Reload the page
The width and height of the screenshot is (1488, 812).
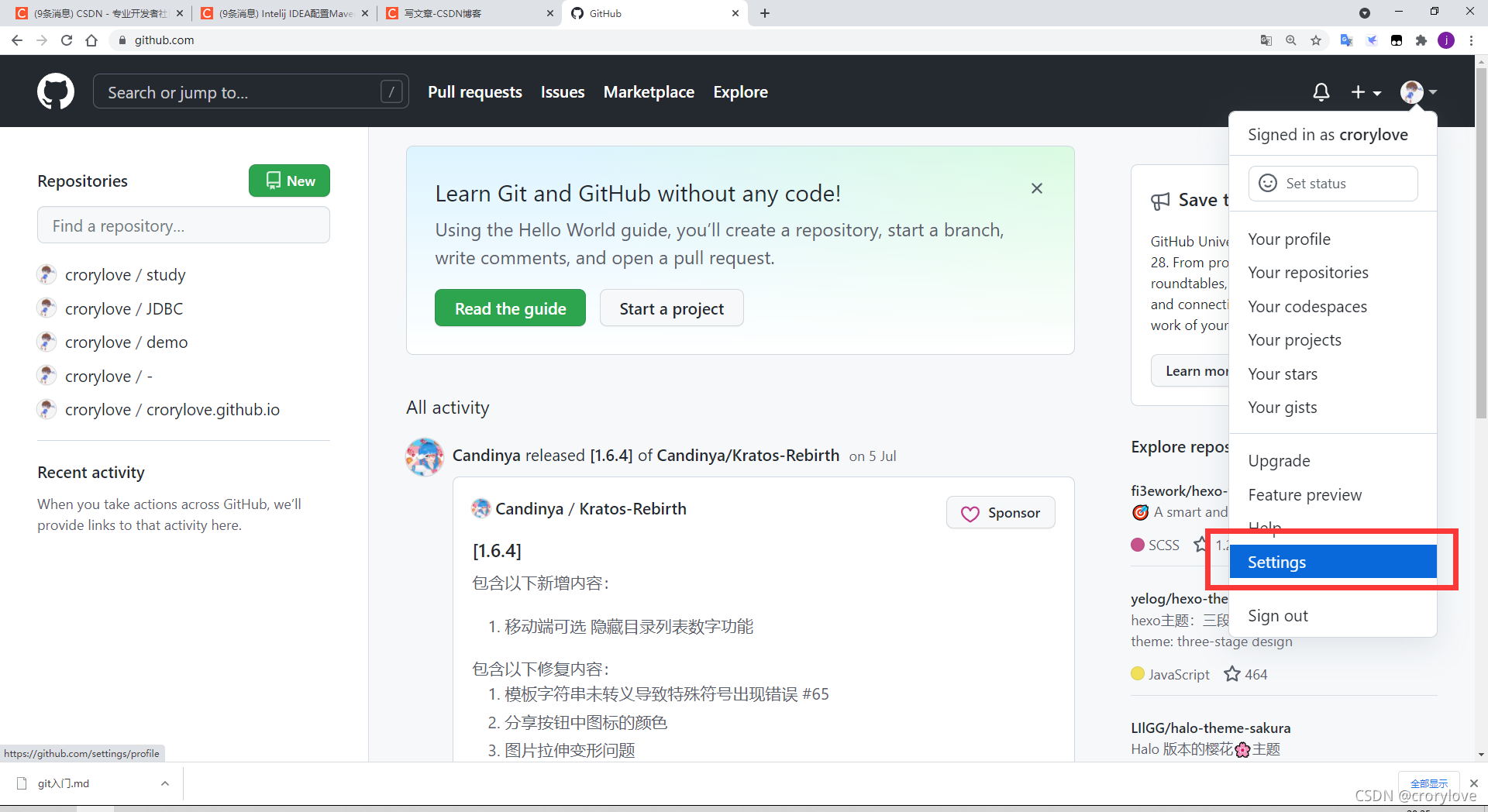coord(67,40)
